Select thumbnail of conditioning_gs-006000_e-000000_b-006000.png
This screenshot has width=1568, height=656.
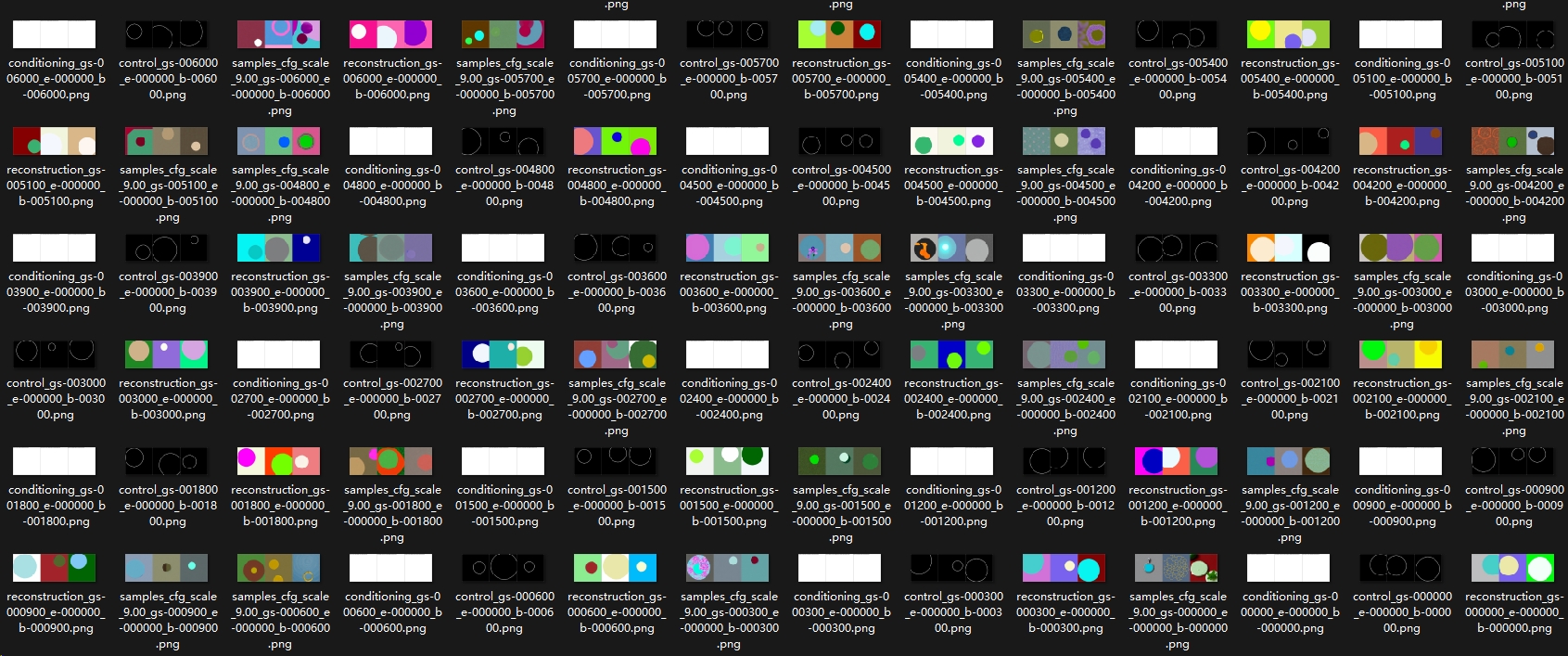55,34
